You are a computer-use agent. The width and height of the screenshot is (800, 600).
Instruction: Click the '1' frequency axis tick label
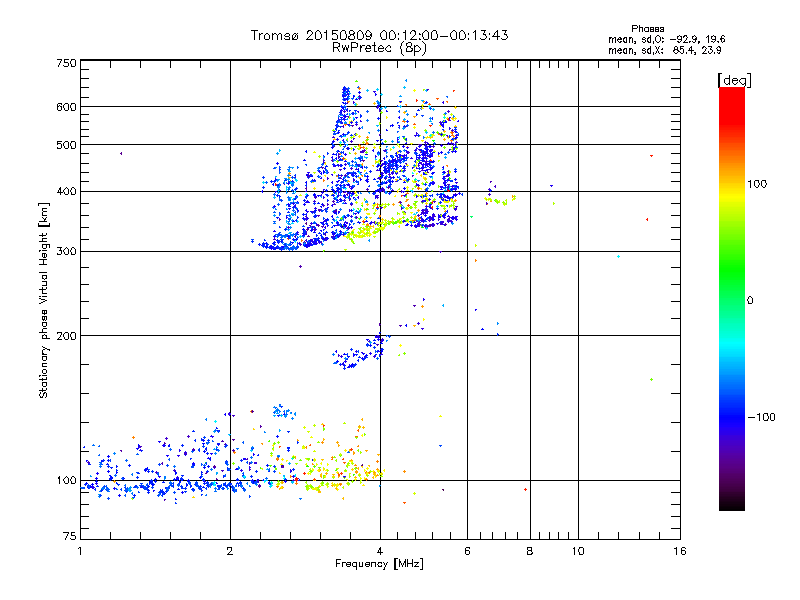pyautogui.click(x=80, y=551)
